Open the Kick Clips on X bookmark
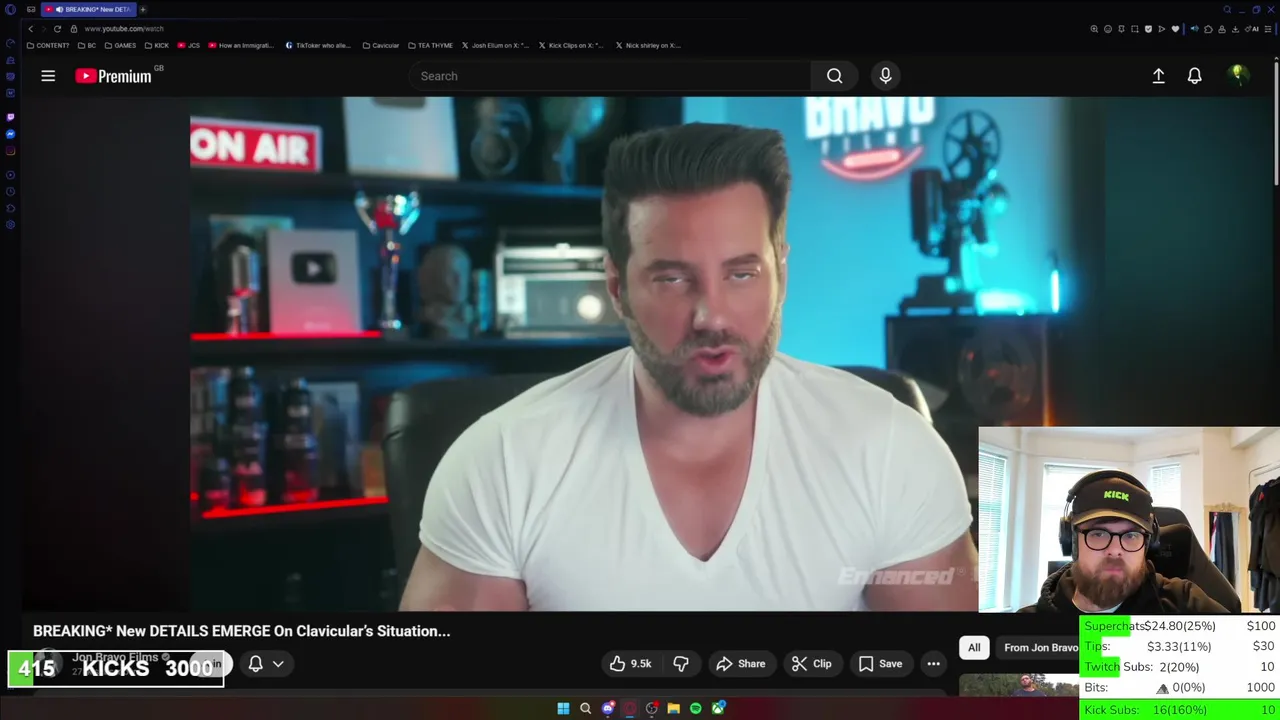 (571, 45)
